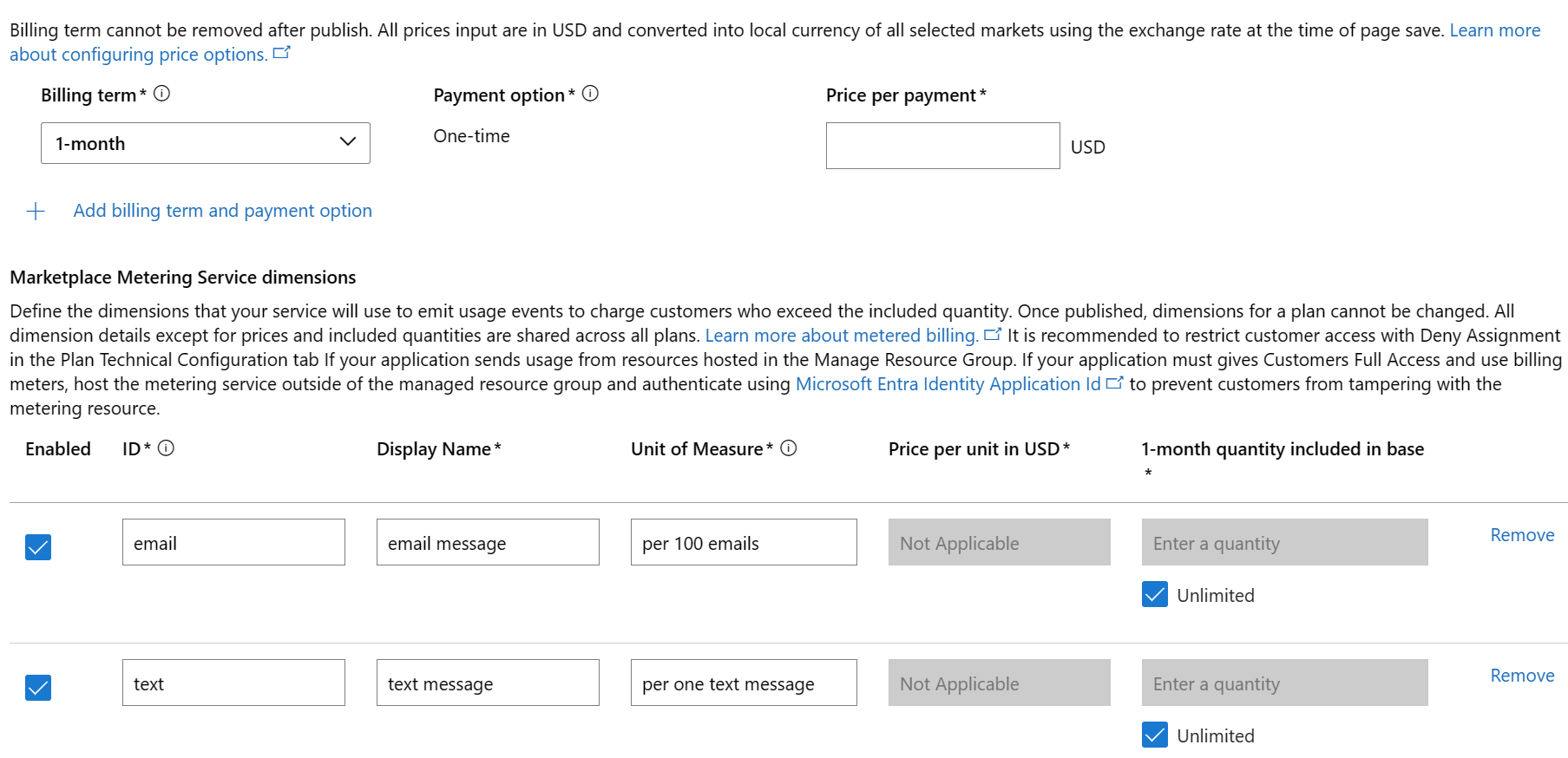Uncheck Enabled checkbox for text dimension
This screenshot has height=758, width=1568.
(38, 688)
